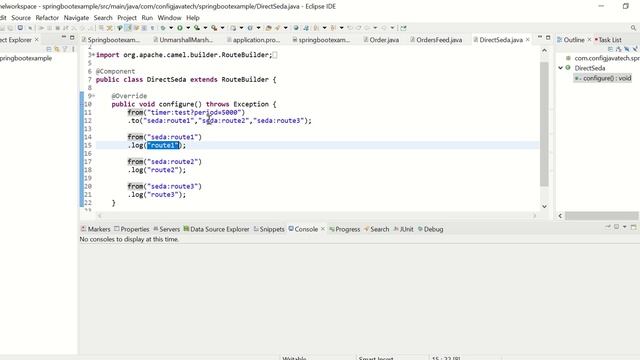
Task: Open the Source menu
Action: pyautogui.click(x=21, y=18)
